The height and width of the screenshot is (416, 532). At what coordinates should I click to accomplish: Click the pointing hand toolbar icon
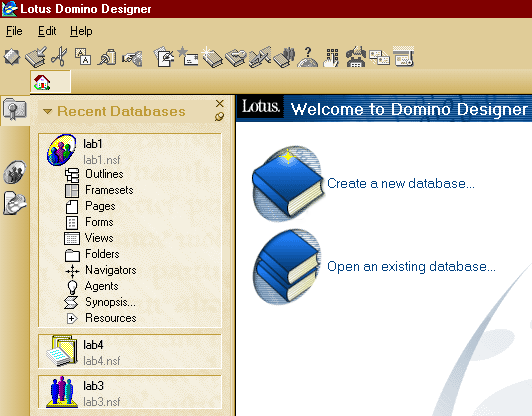[x=132, y=58]
